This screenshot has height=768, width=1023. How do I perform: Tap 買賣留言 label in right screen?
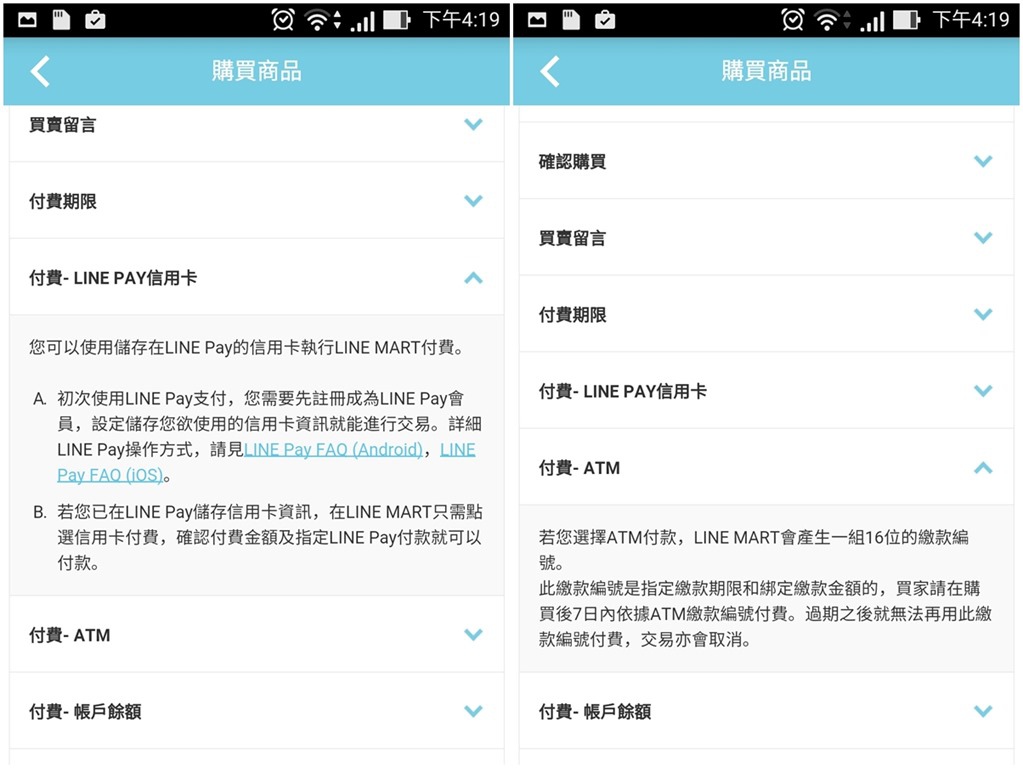572,238
